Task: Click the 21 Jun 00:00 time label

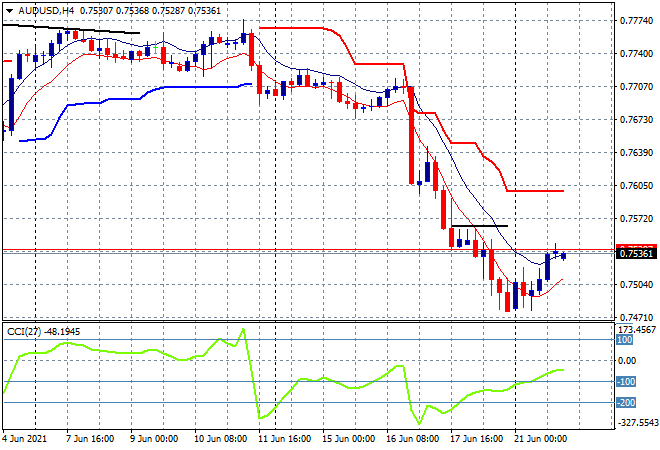Action: pyautogui.click(x=540, y=439)
